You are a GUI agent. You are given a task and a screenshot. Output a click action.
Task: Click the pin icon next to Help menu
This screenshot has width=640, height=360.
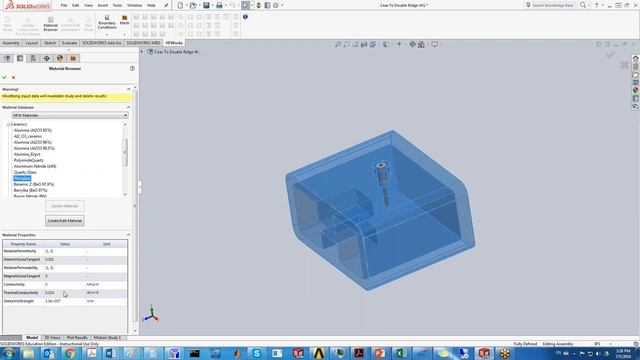click(166, 5)
